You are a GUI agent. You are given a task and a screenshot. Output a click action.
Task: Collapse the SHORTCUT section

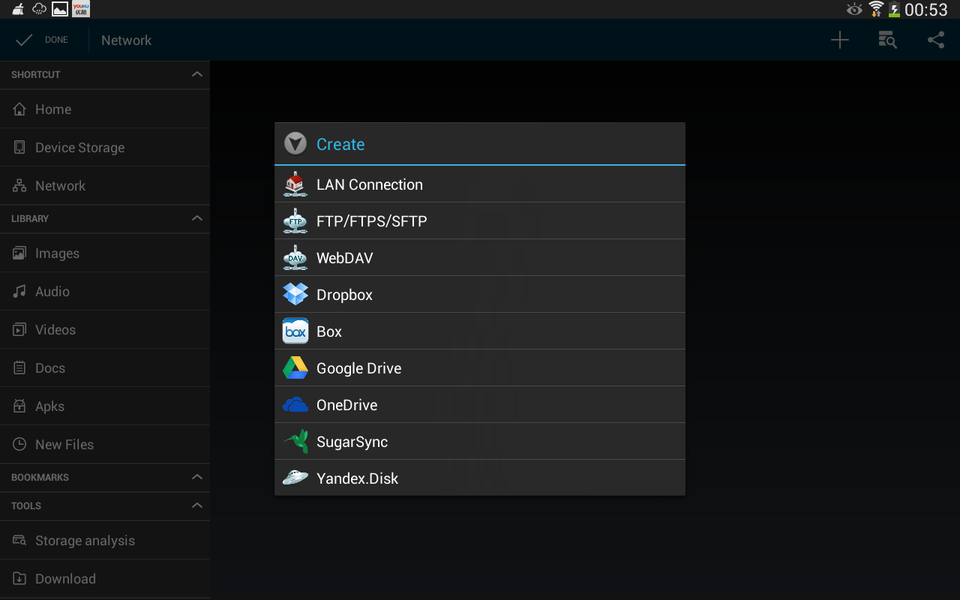(x=197, y=74)
